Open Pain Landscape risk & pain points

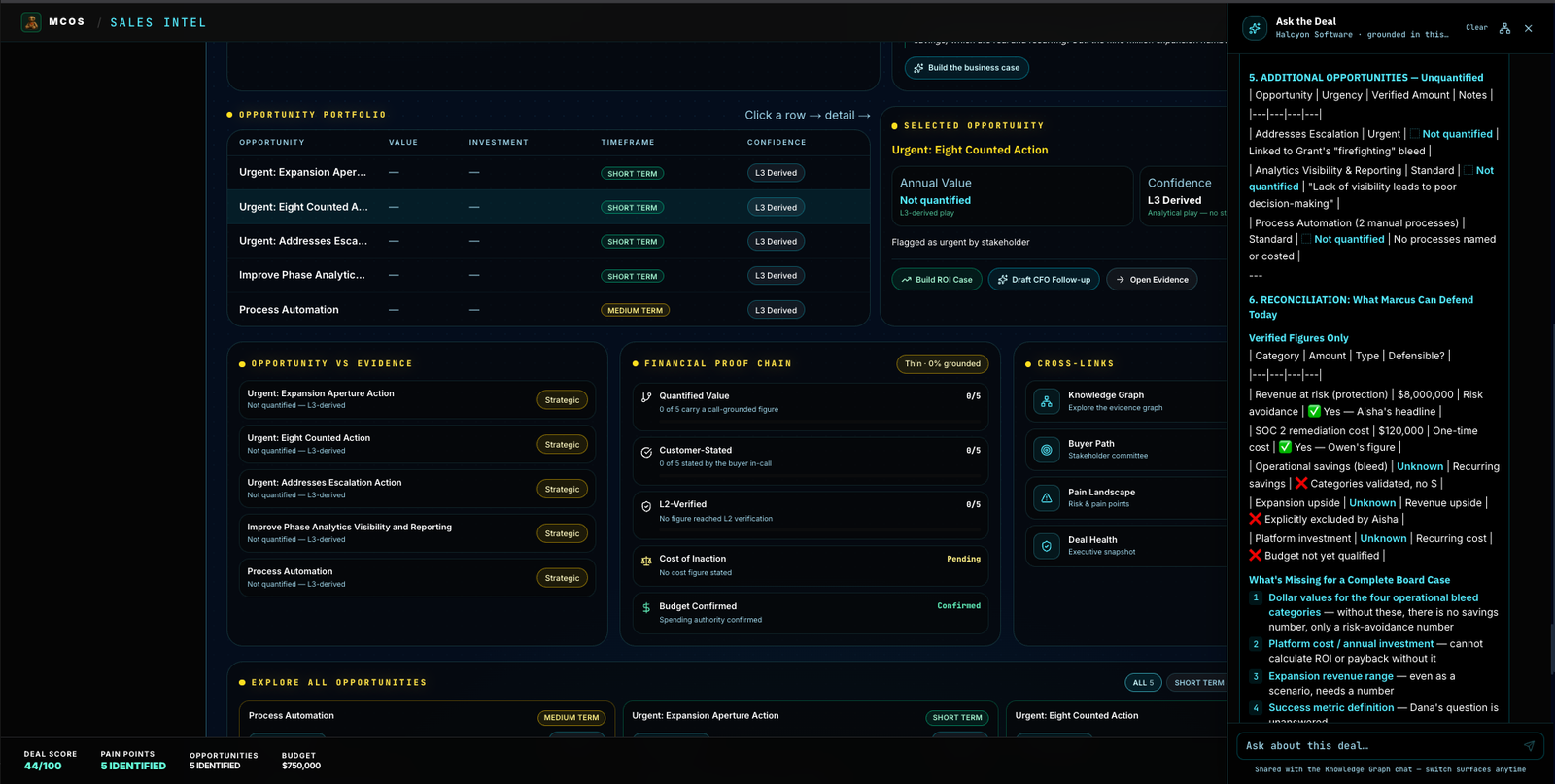tap(1127, 497)
